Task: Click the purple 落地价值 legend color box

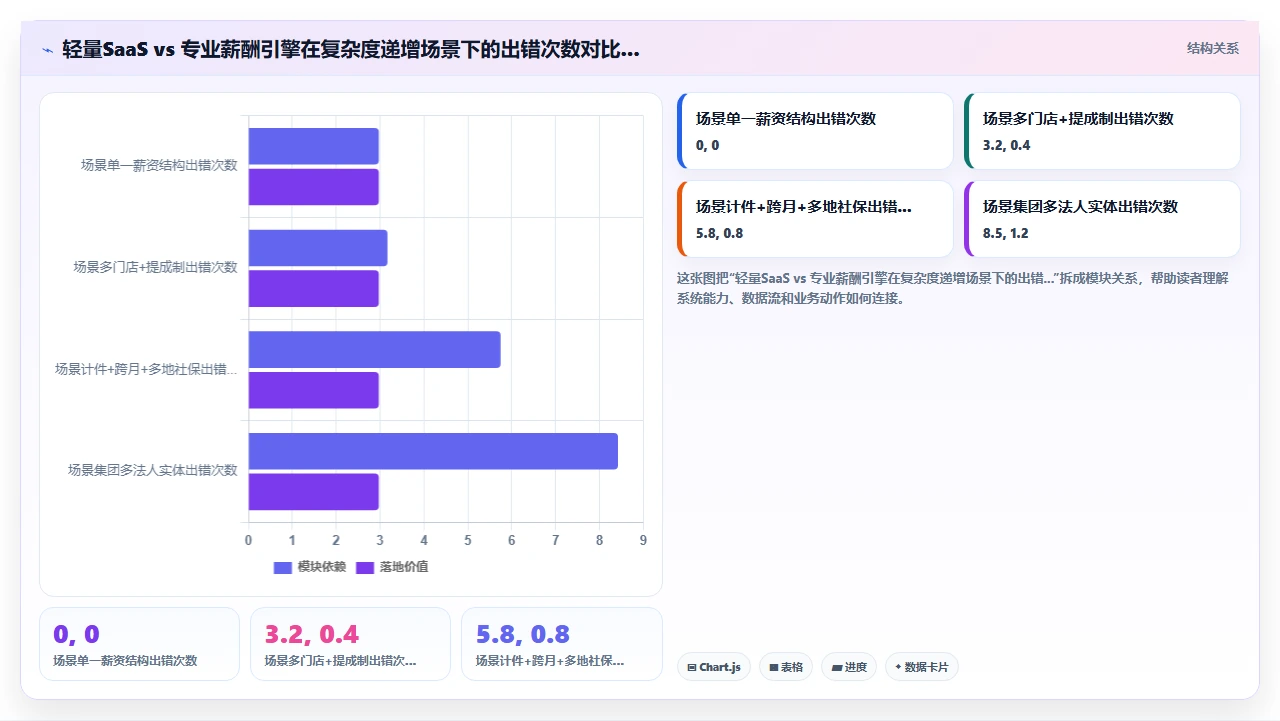Action: [x=365, y=567]
